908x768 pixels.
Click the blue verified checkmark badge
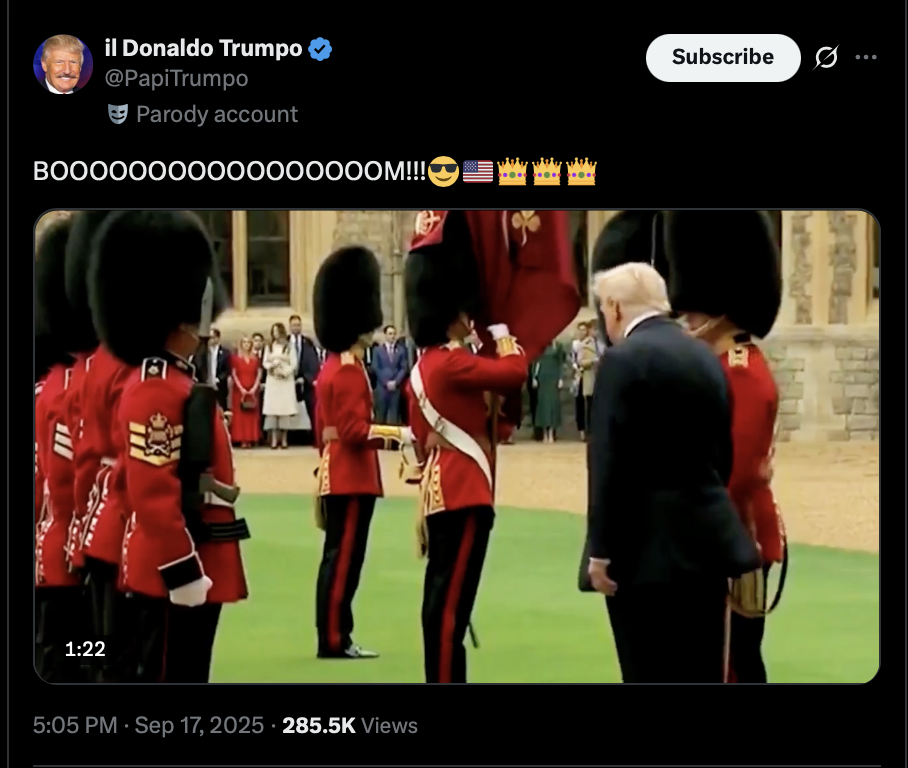coord(320,49)
